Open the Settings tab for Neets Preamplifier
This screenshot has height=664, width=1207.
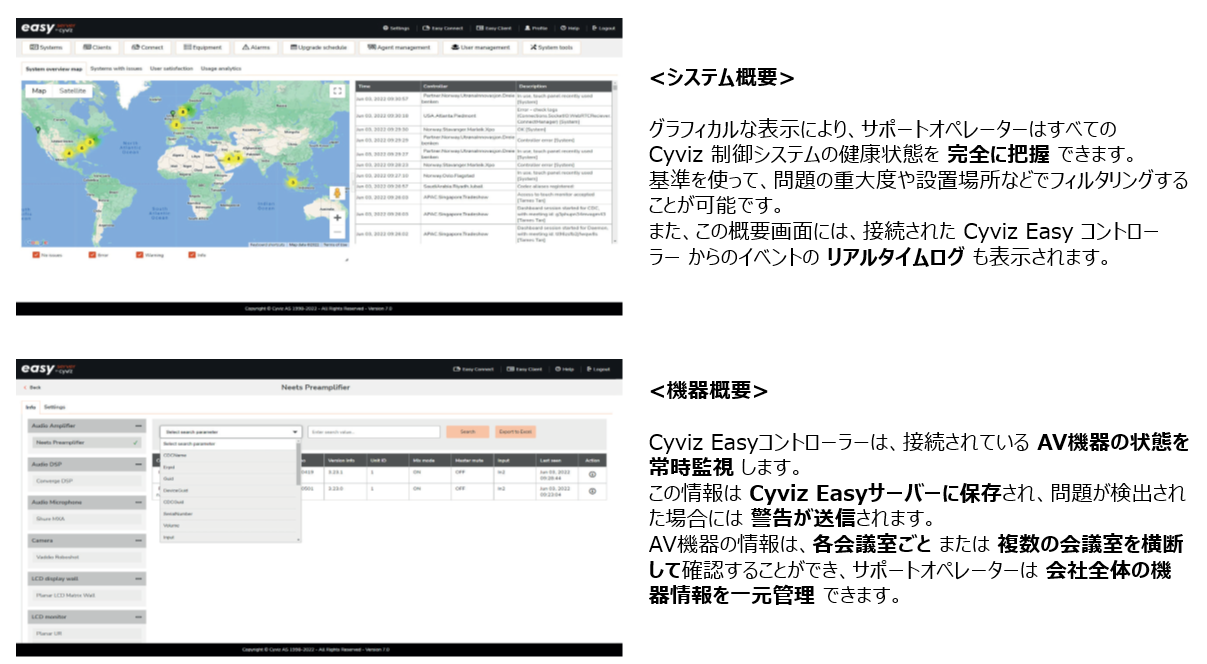(x=54, y=407)
